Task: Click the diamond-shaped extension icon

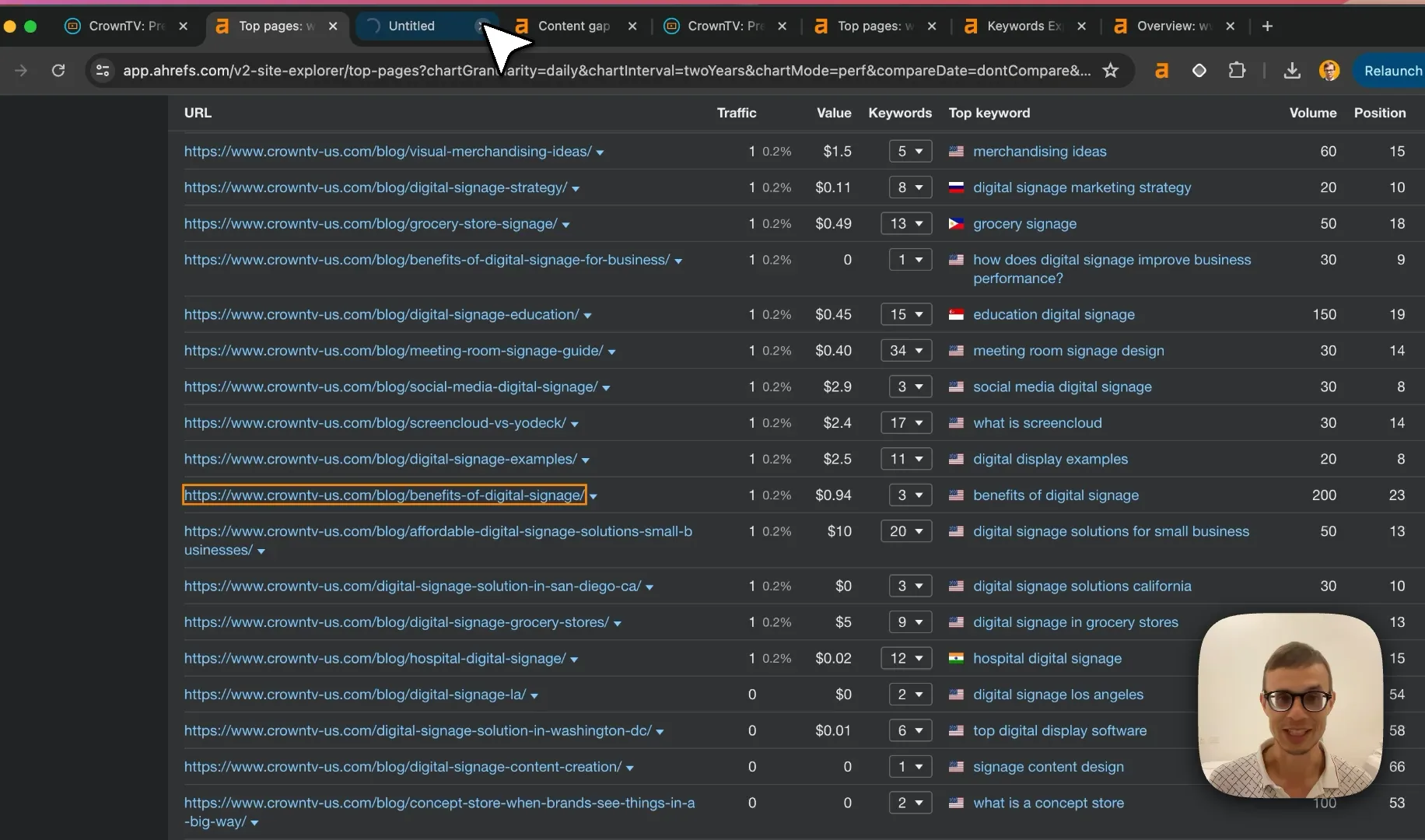Action: point(1199,71)
